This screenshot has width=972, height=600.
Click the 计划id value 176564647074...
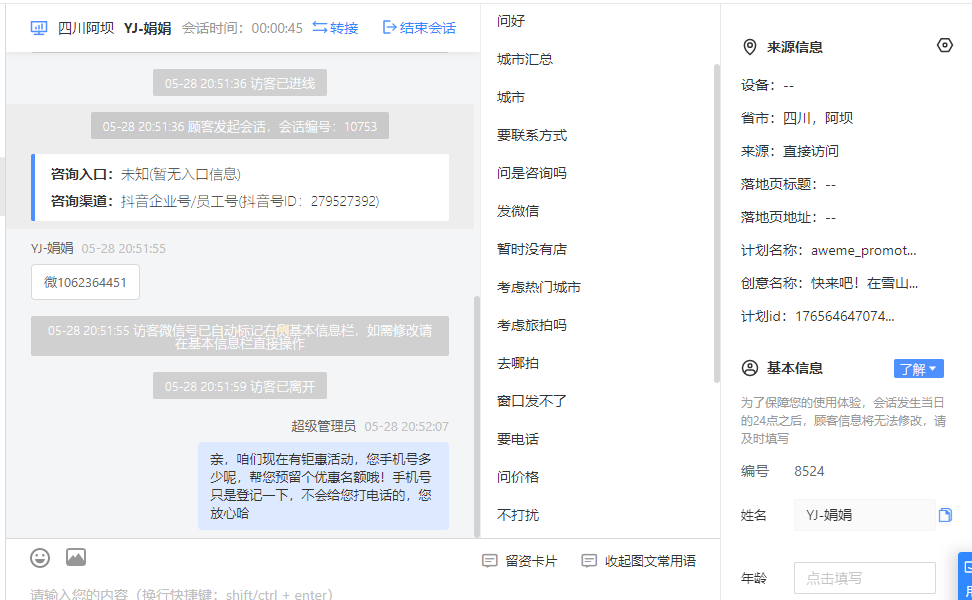(844, 316)
